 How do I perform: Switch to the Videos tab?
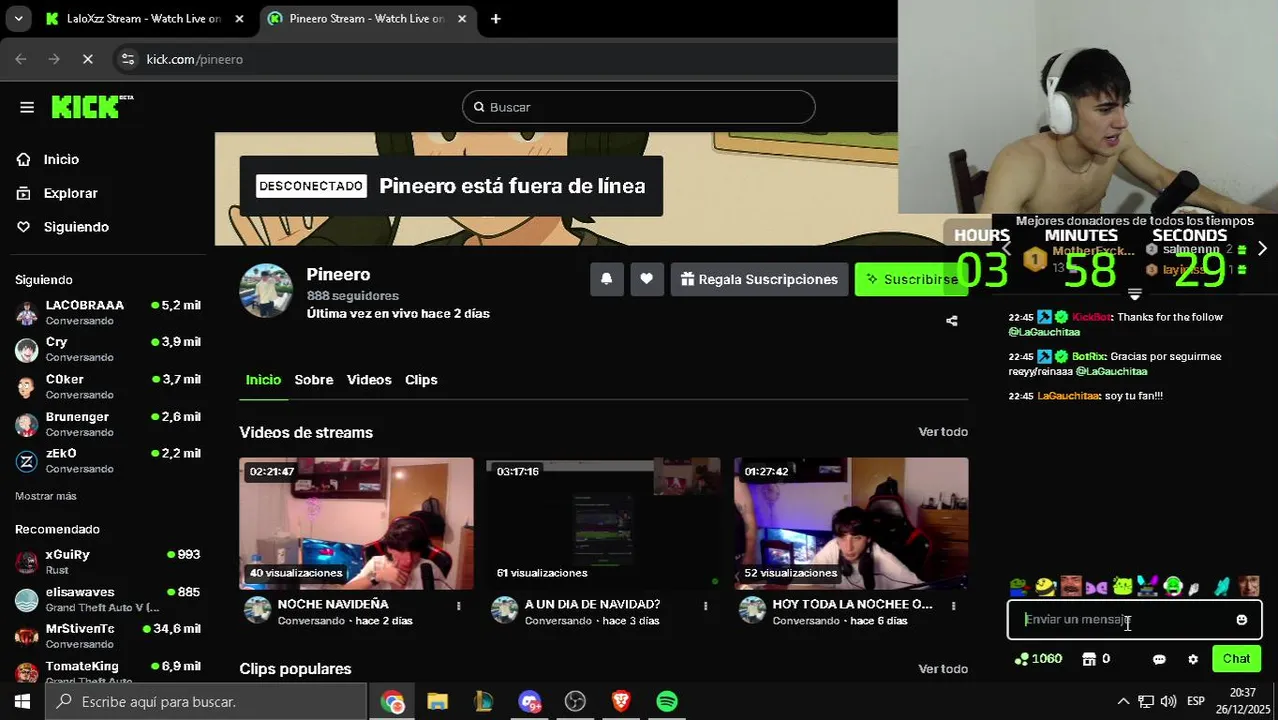[369, 380]
